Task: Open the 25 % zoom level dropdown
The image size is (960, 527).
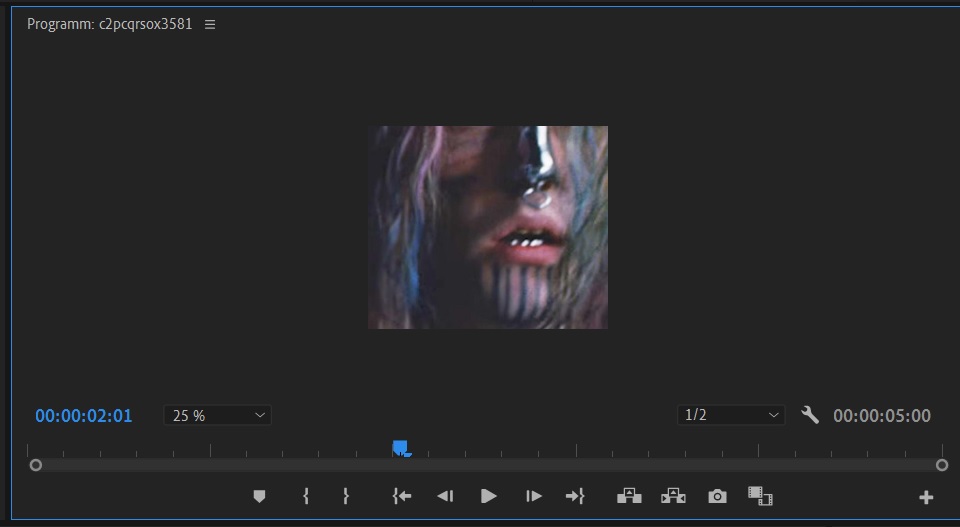Action: tap(217, 416)
